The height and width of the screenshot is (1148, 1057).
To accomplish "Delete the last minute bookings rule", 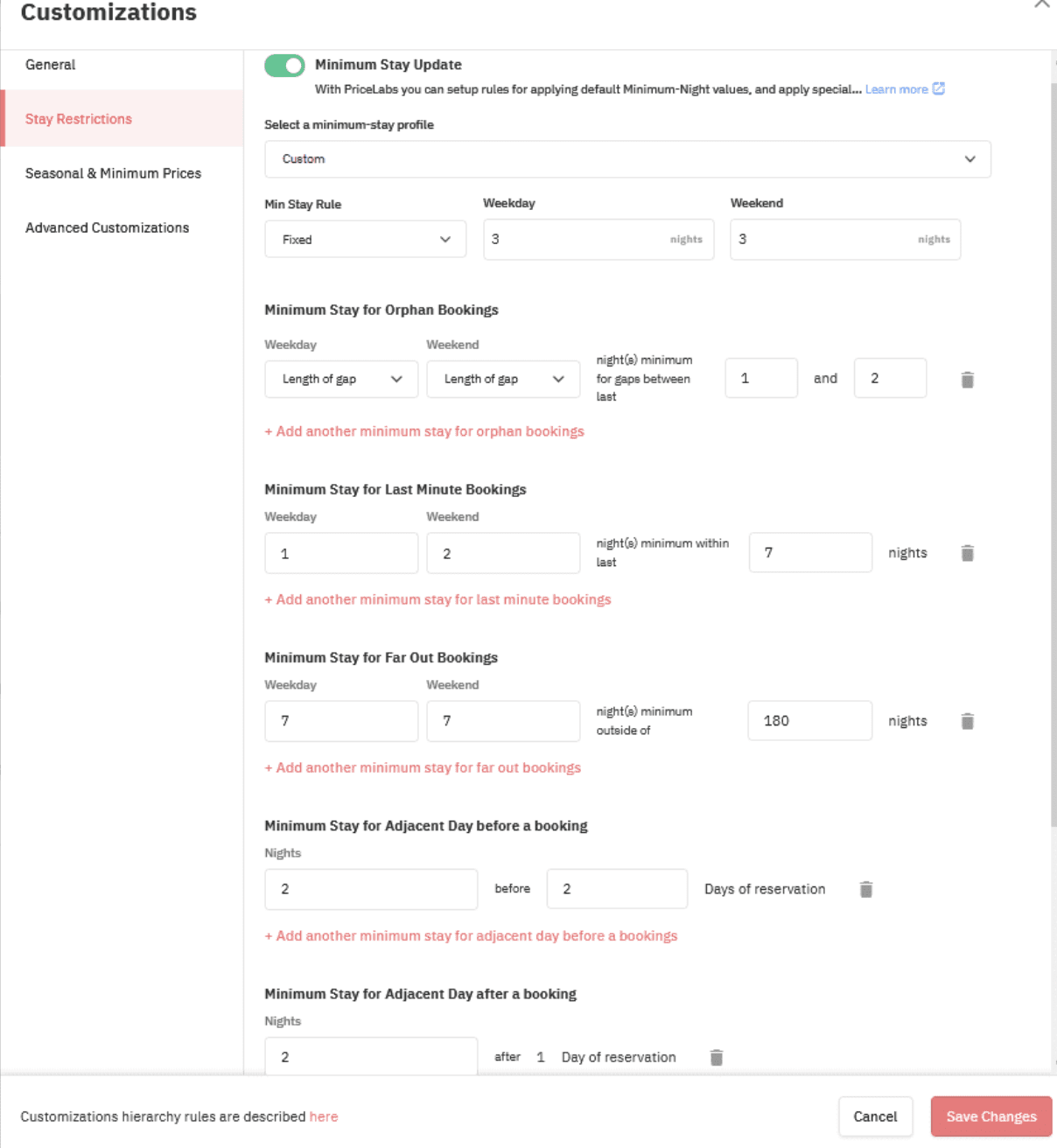I will click(967, 553).
